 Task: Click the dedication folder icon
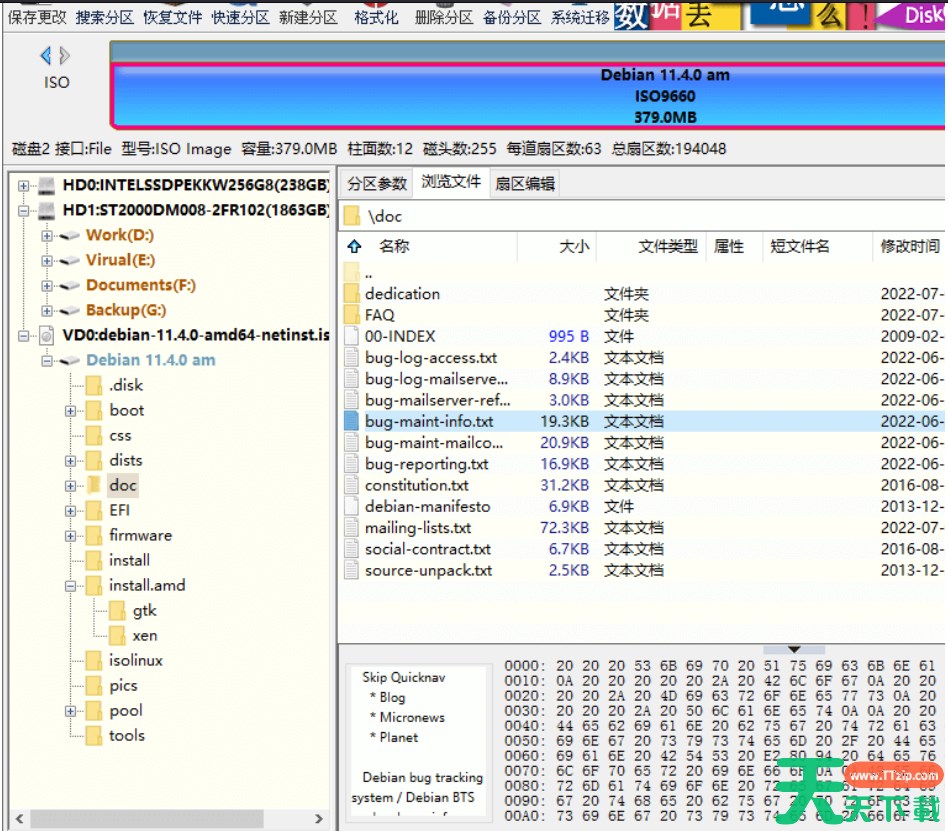pyautogui.click(x=351, y=294)
